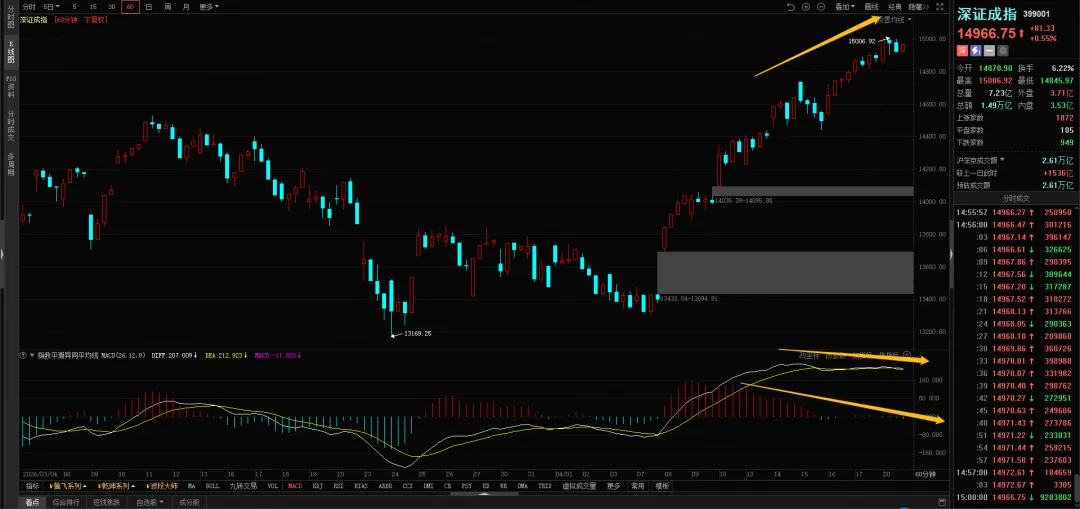Open the 看点 bottom tab
Screen dimensions: 1080x509
click(x=32, y=502)
